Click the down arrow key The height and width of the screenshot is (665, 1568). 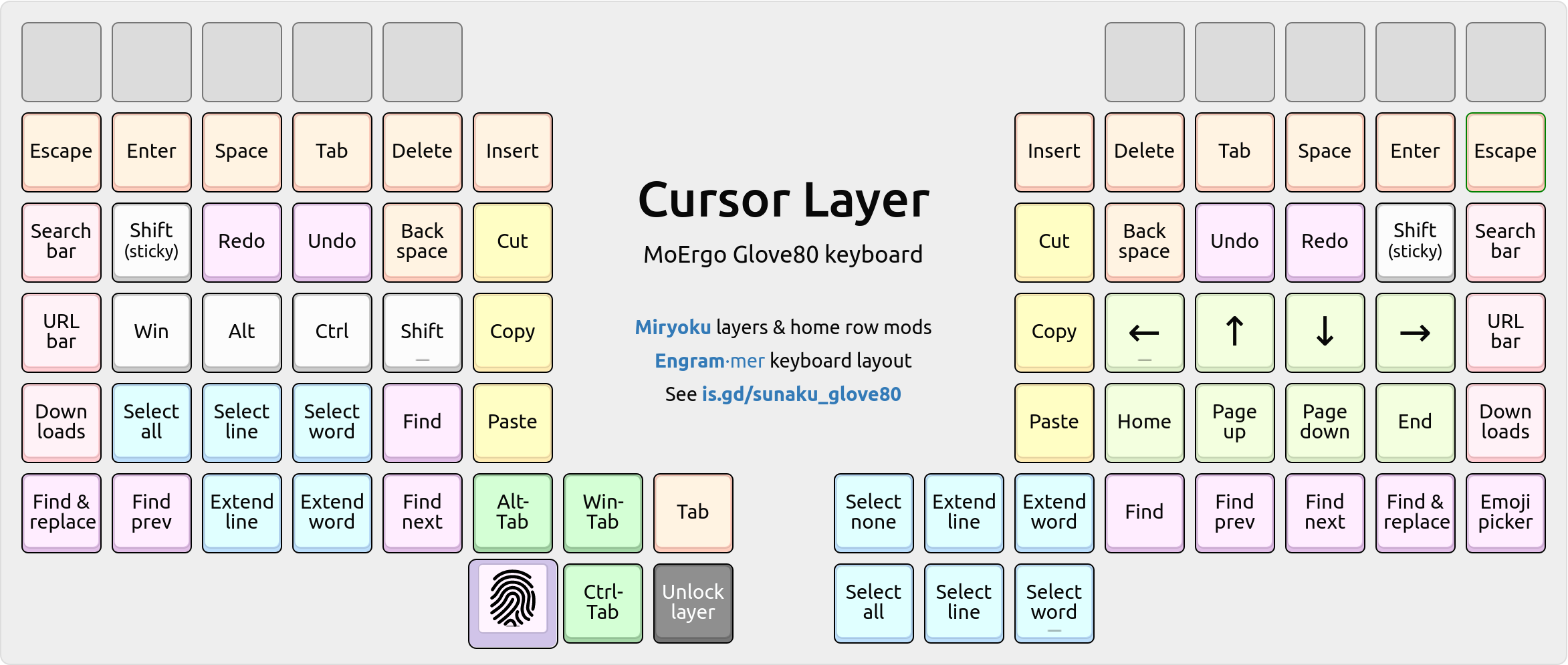(x=1325, y=333)
